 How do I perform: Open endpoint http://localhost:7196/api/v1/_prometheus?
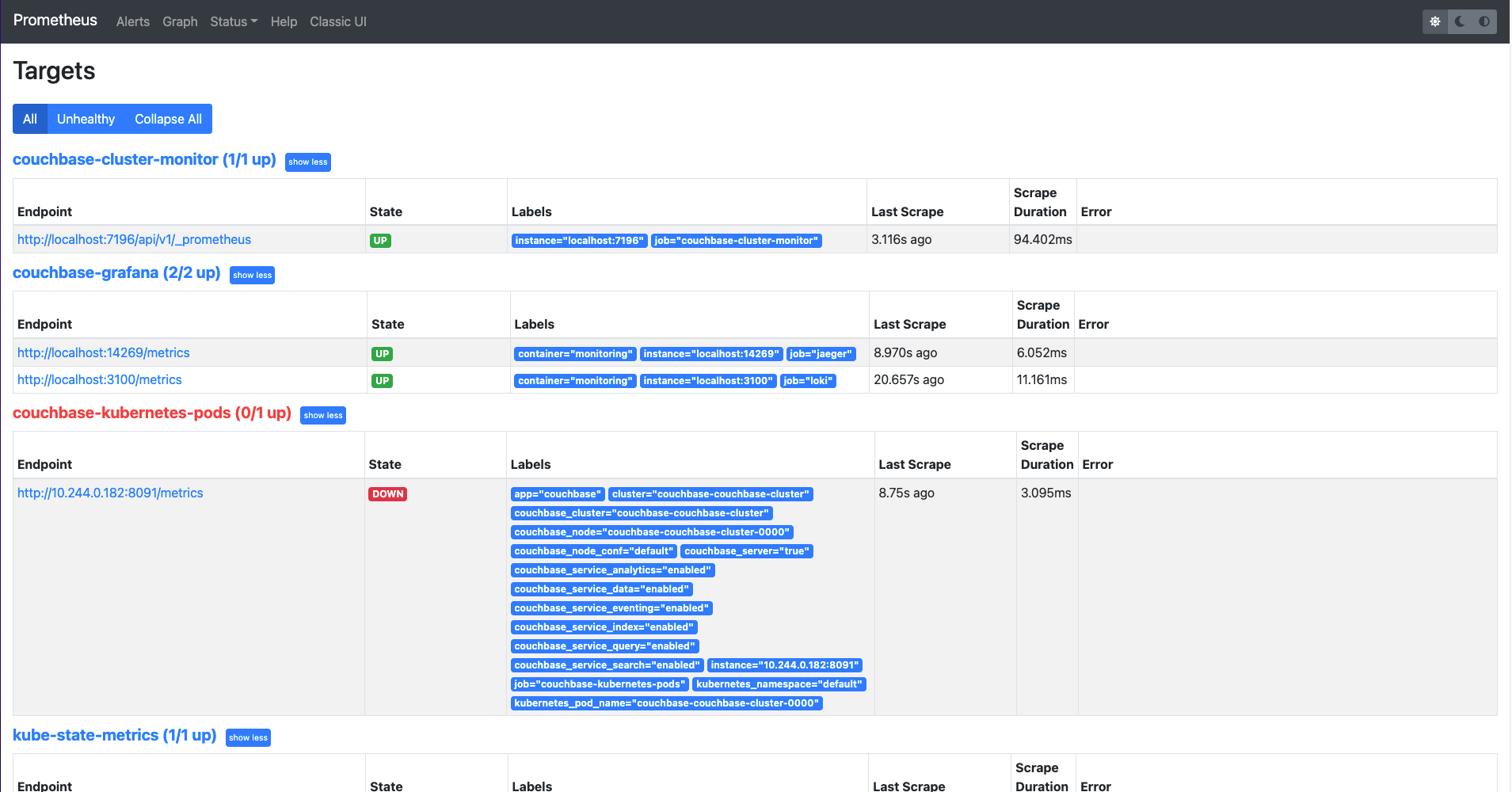point(134,239)
